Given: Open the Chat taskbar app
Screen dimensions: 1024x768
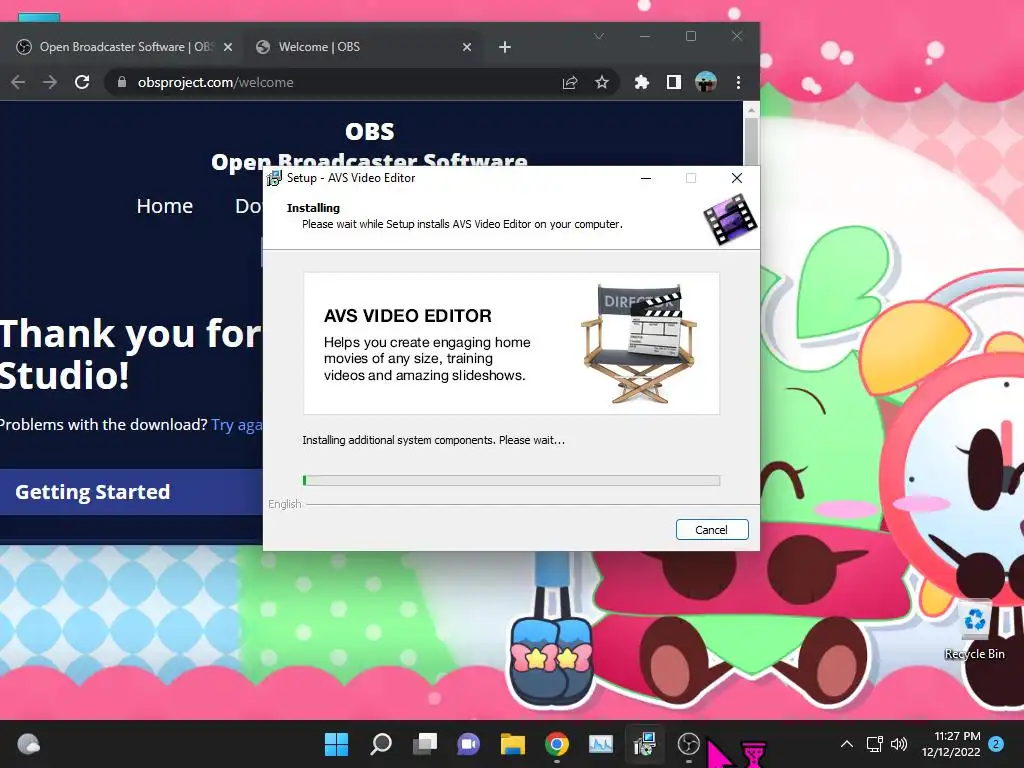Looking at the screenshot, I should tap(468, 744).
